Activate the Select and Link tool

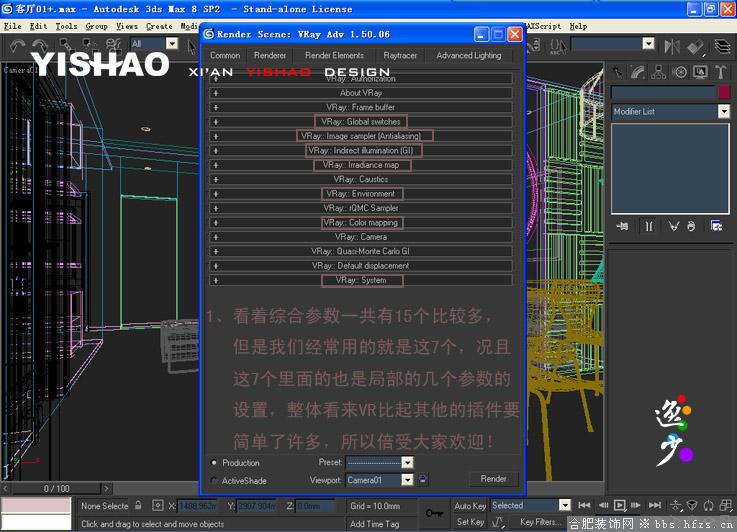pos(65,46)
